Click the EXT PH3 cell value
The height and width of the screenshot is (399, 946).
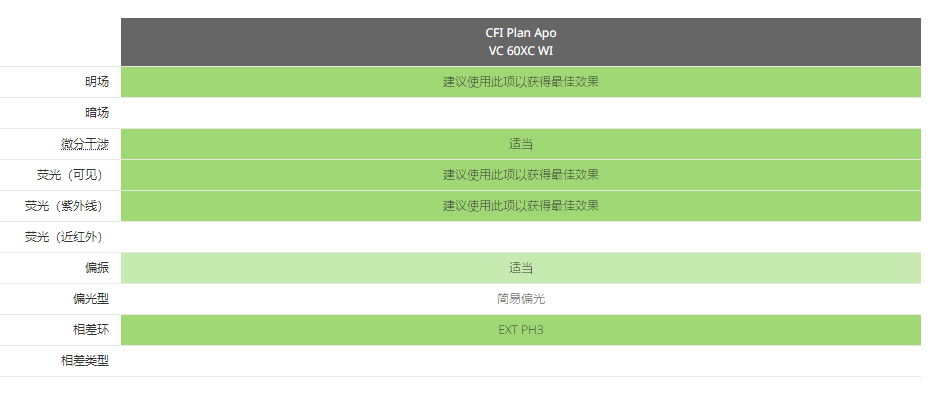(521, 330)
